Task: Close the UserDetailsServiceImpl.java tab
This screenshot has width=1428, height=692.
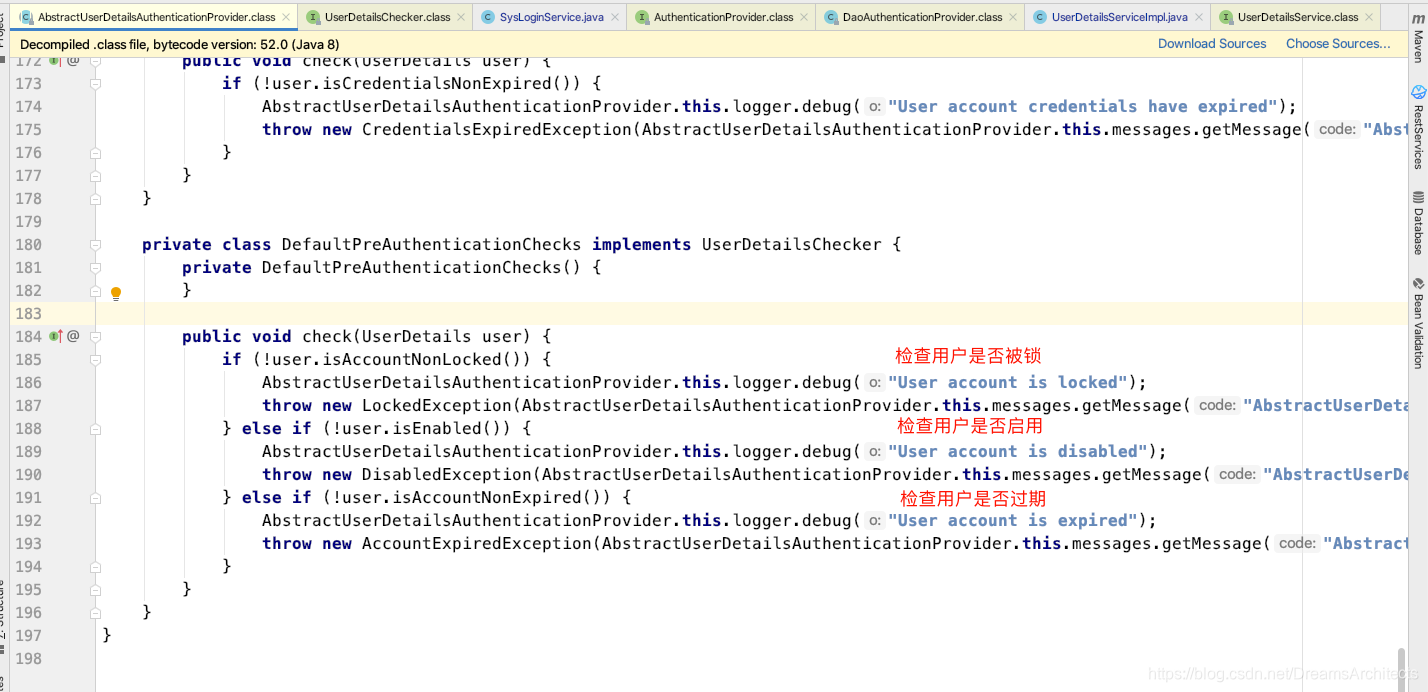Action: (x=1199, y=17)
